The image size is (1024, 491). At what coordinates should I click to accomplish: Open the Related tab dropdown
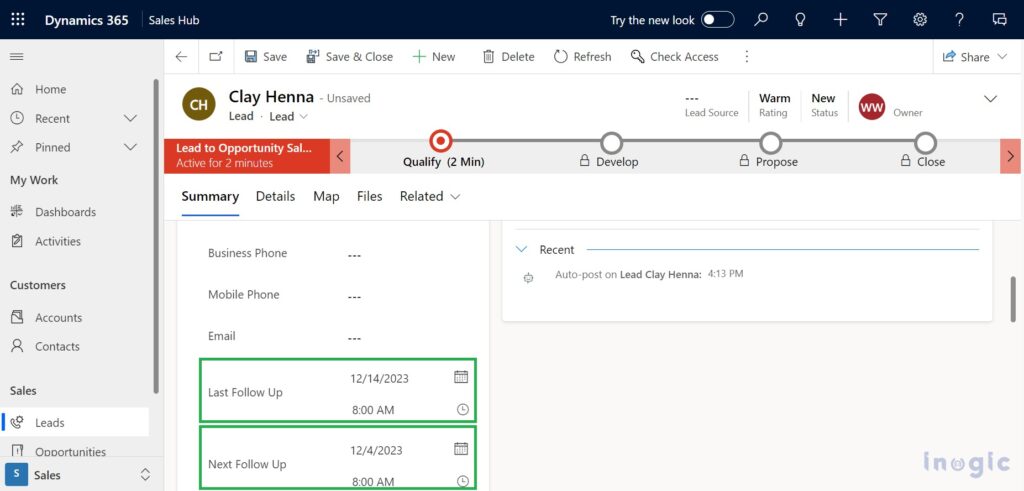[430, 197]
